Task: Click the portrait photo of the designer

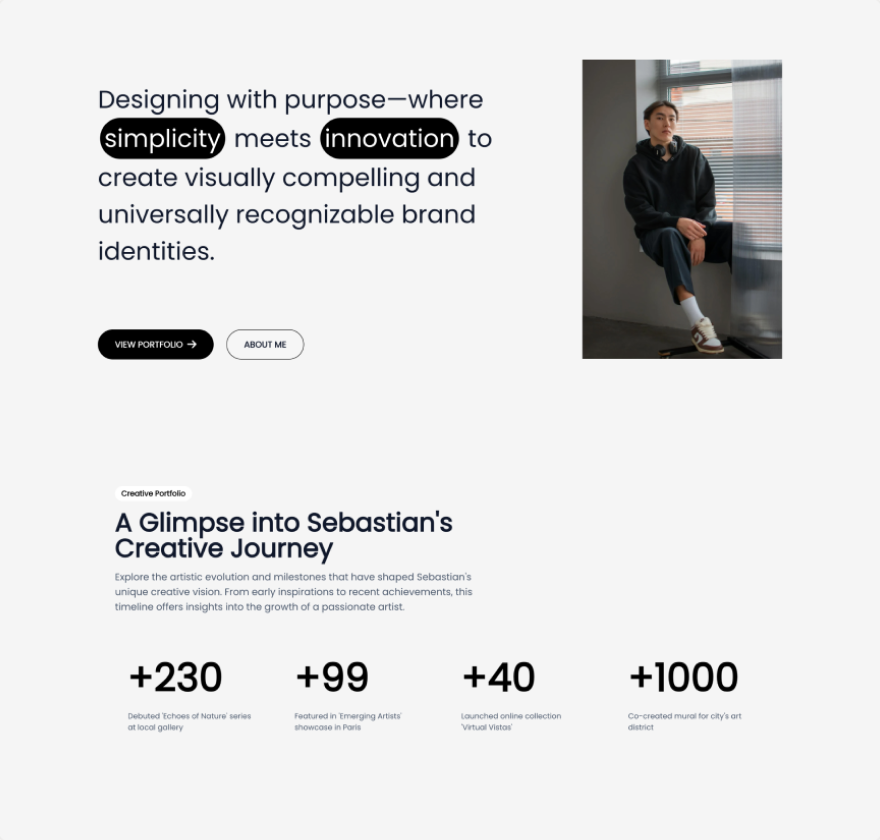Action: pos(682,209)
